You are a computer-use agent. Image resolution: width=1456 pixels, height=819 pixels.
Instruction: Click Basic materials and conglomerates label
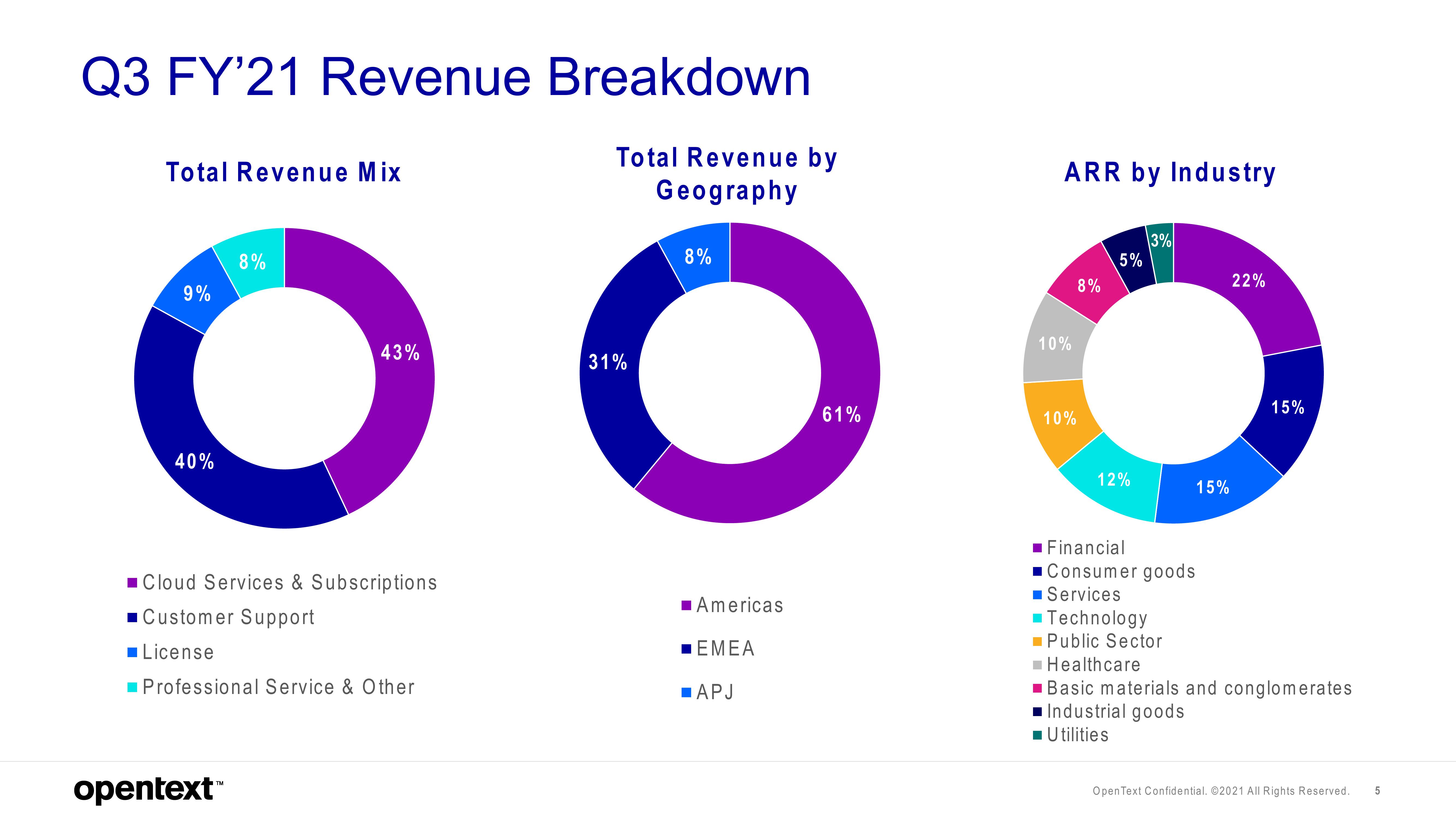pos(1199,689)
